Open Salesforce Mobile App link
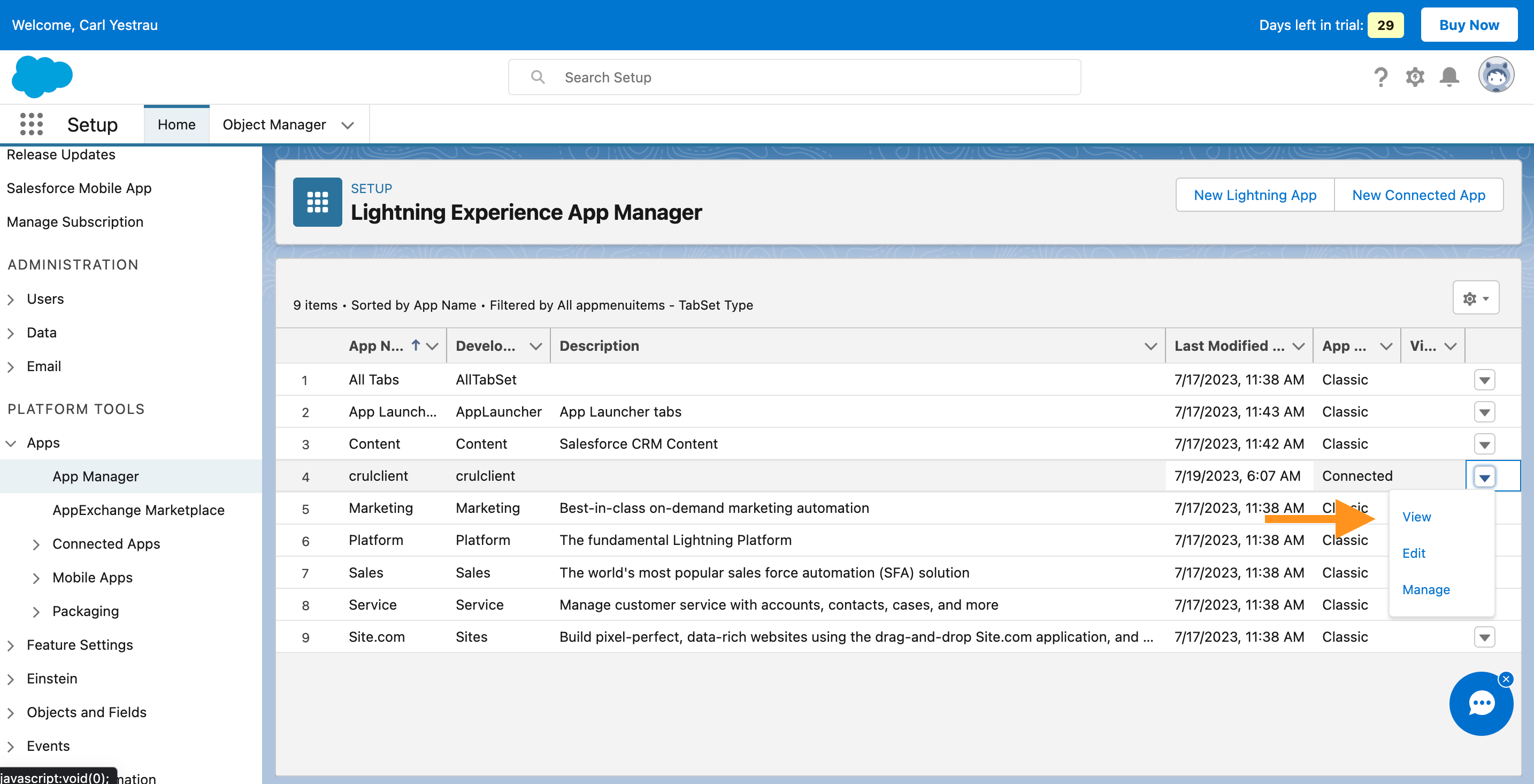Screen dimensions: 1534x784 coord(79,188)
